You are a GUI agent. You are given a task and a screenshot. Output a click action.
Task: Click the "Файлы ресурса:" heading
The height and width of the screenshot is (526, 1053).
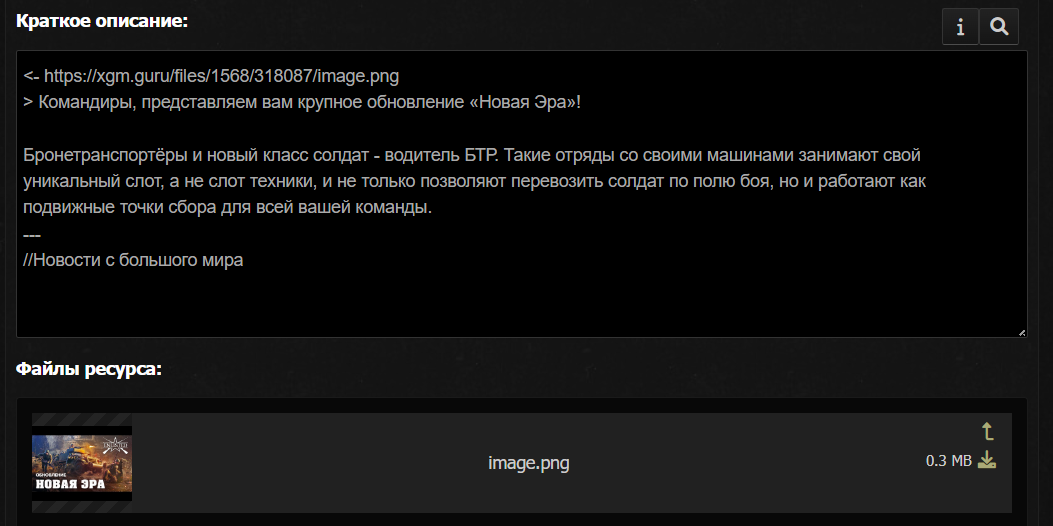point(89,369)
